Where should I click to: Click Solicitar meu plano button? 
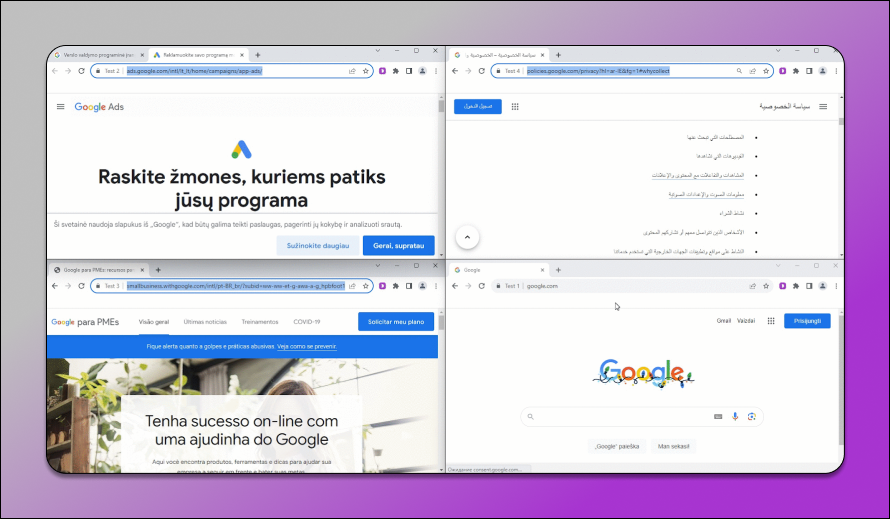[x=396, y=322]
